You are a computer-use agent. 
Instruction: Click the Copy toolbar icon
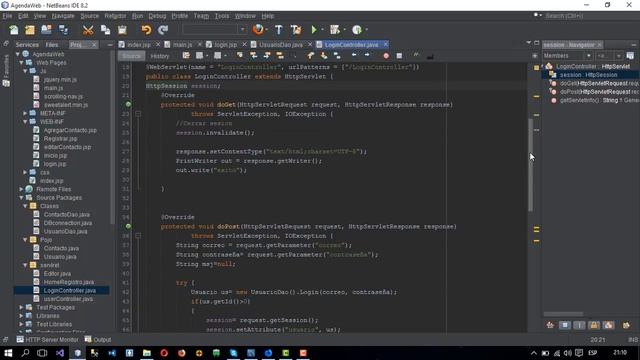pyautogui.click(x=105, y=30)
